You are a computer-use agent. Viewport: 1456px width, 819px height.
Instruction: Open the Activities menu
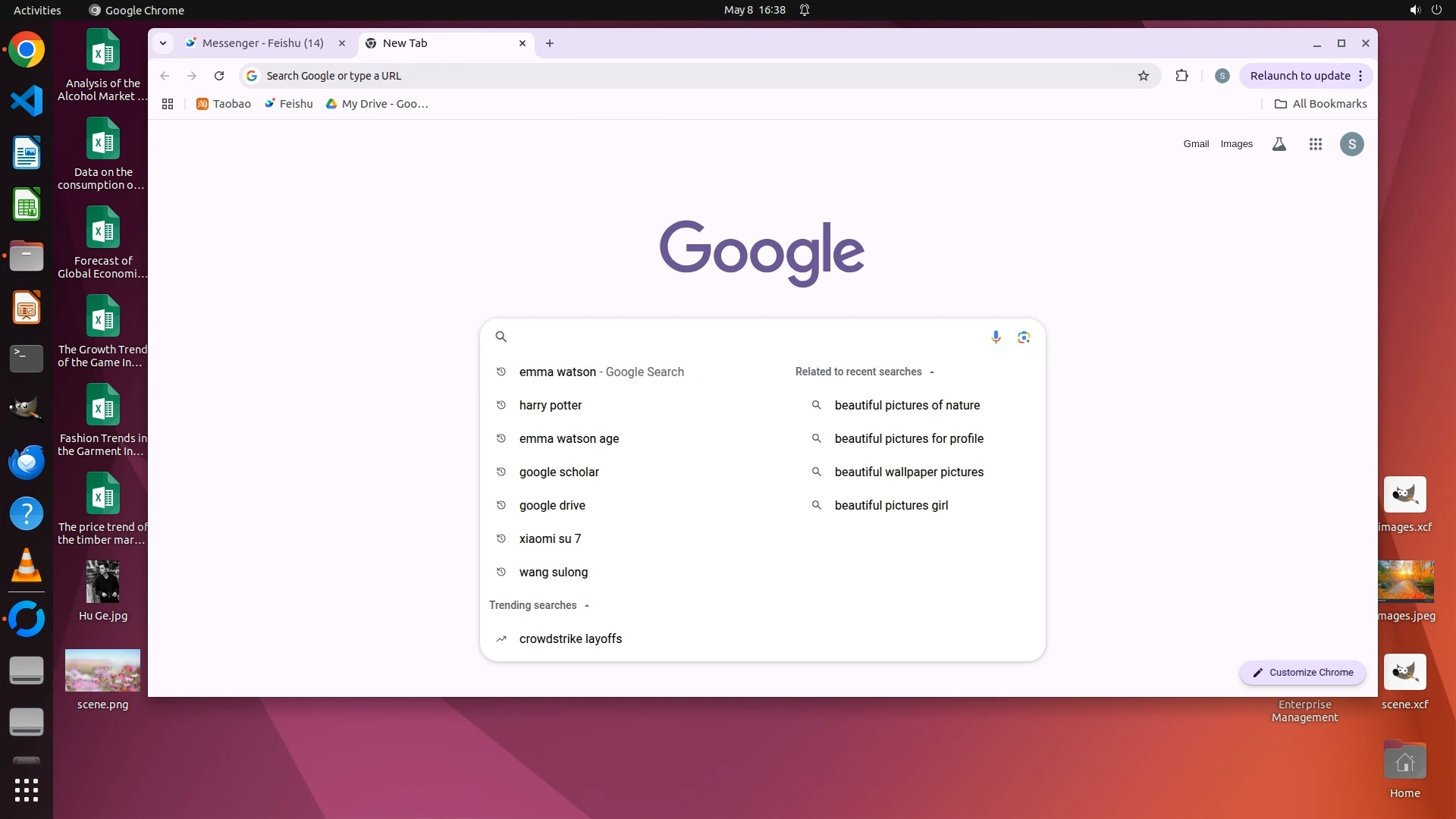point(37,10)
